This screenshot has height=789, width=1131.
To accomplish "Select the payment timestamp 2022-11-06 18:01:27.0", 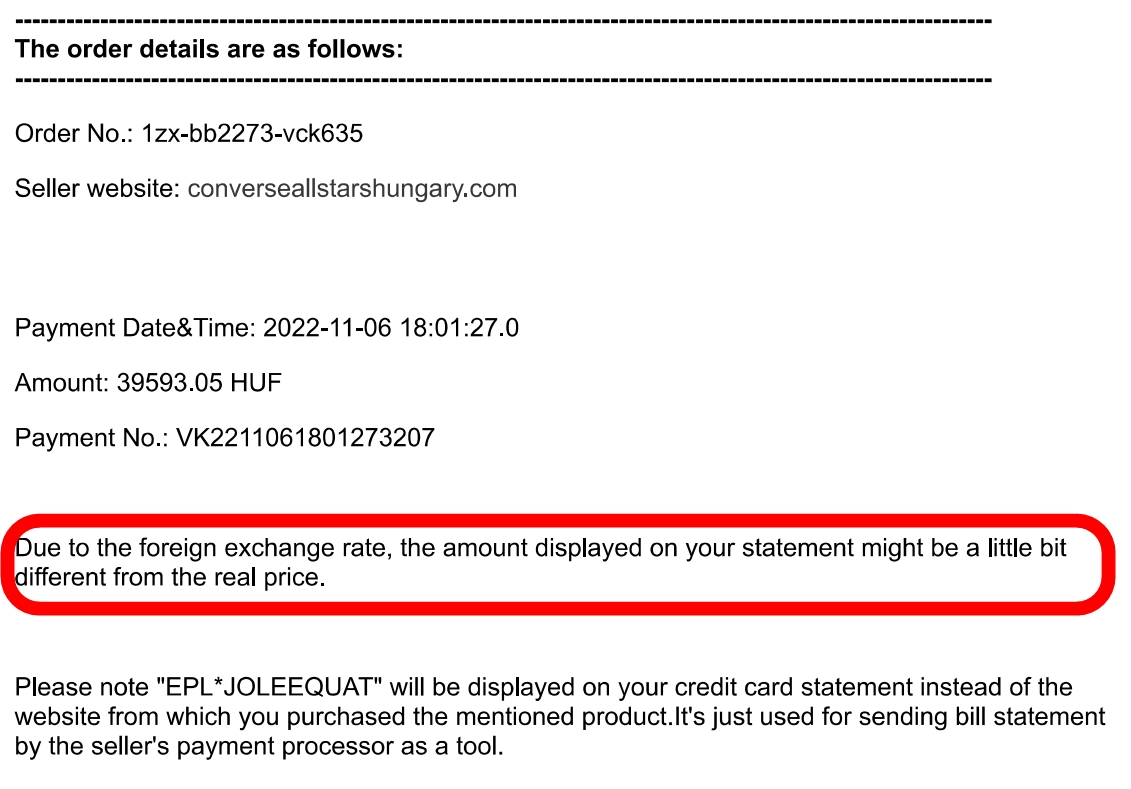I will 391,328.
